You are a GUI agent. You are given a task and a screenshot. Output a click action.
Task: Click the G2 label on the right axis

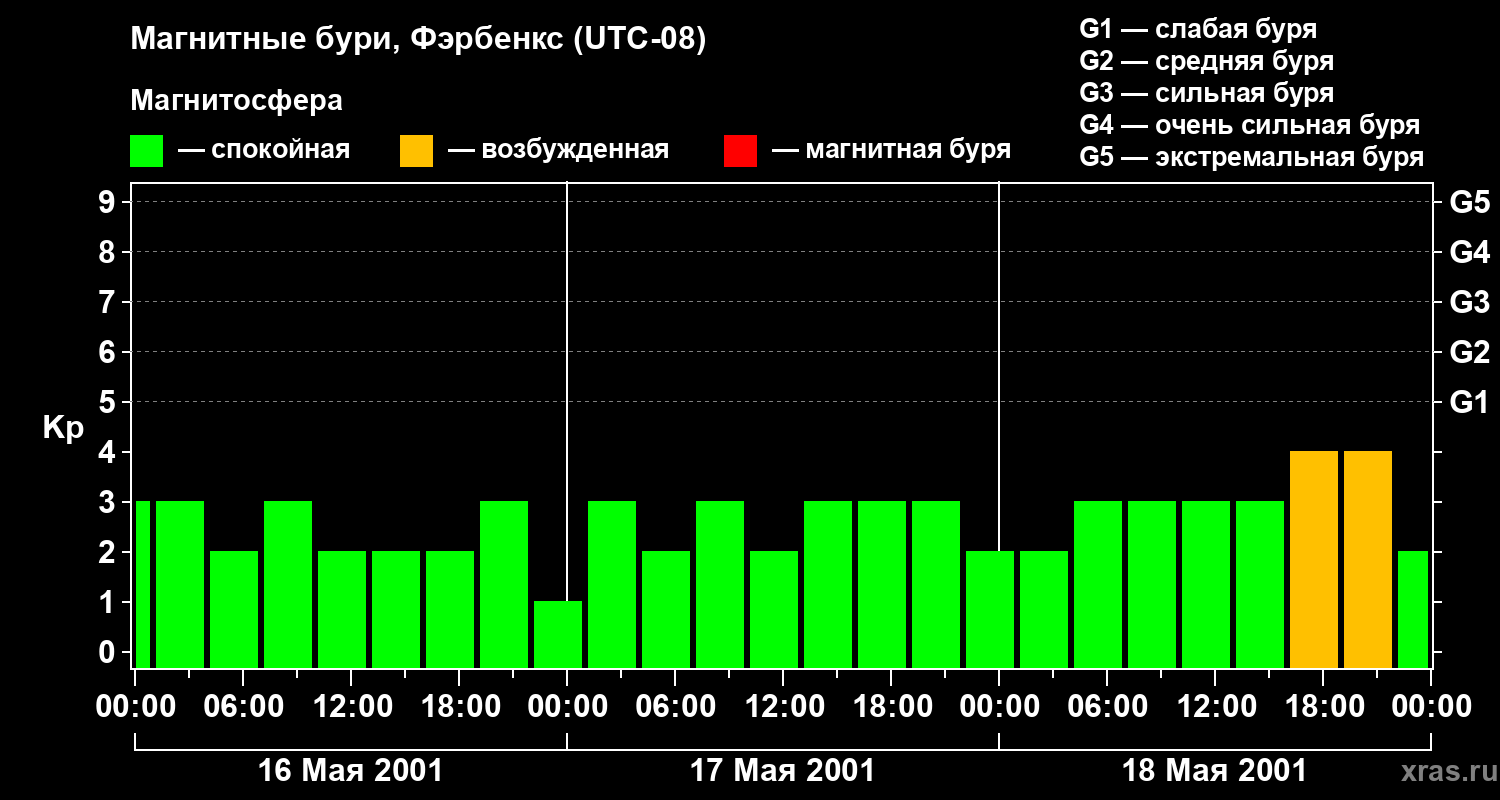1469,353
